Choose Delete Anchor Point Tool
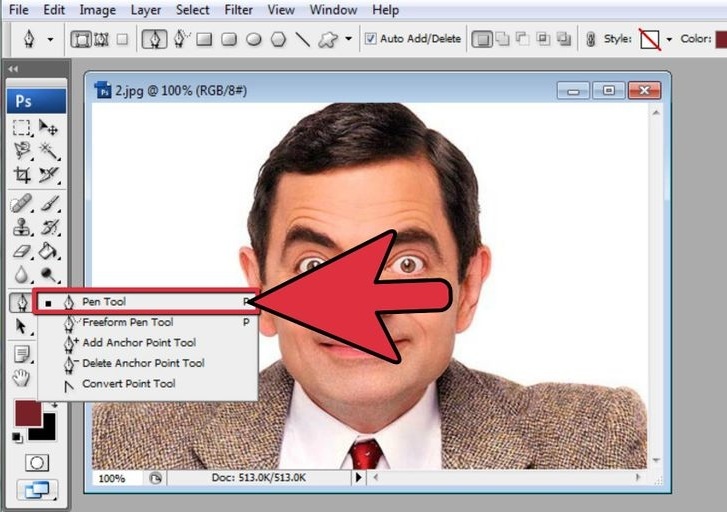727x512 pixels. [x=147, y=363]
